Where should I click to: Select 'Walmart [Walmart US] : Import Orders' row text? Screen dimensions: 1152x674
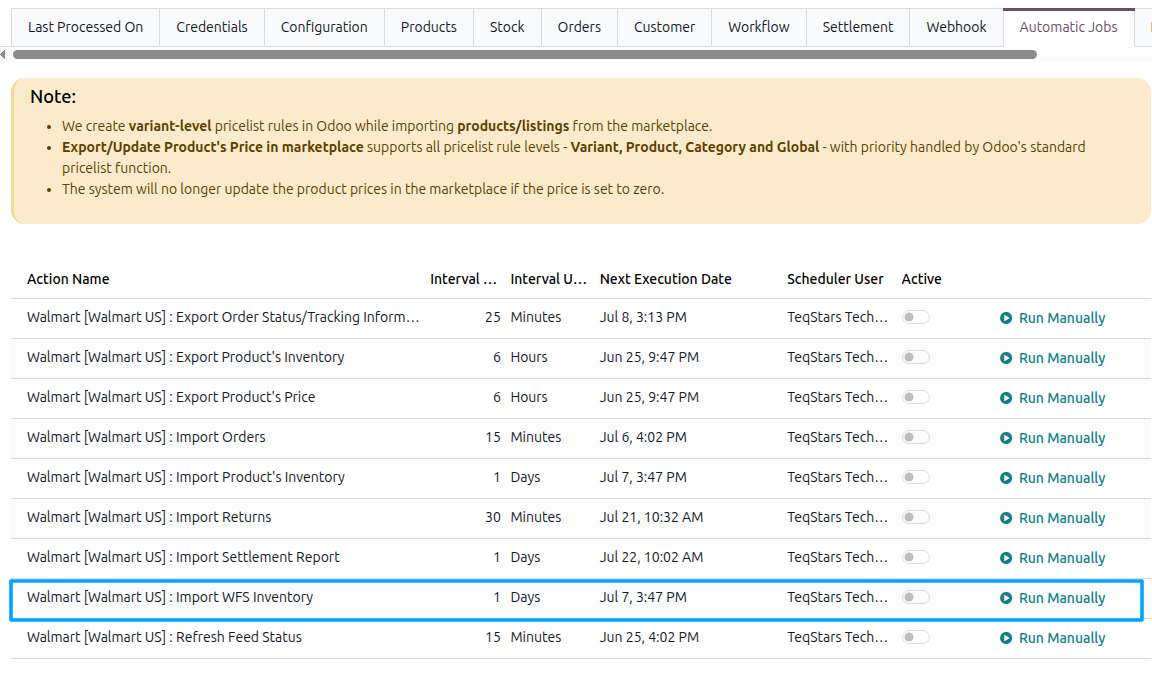click(146, 437)
